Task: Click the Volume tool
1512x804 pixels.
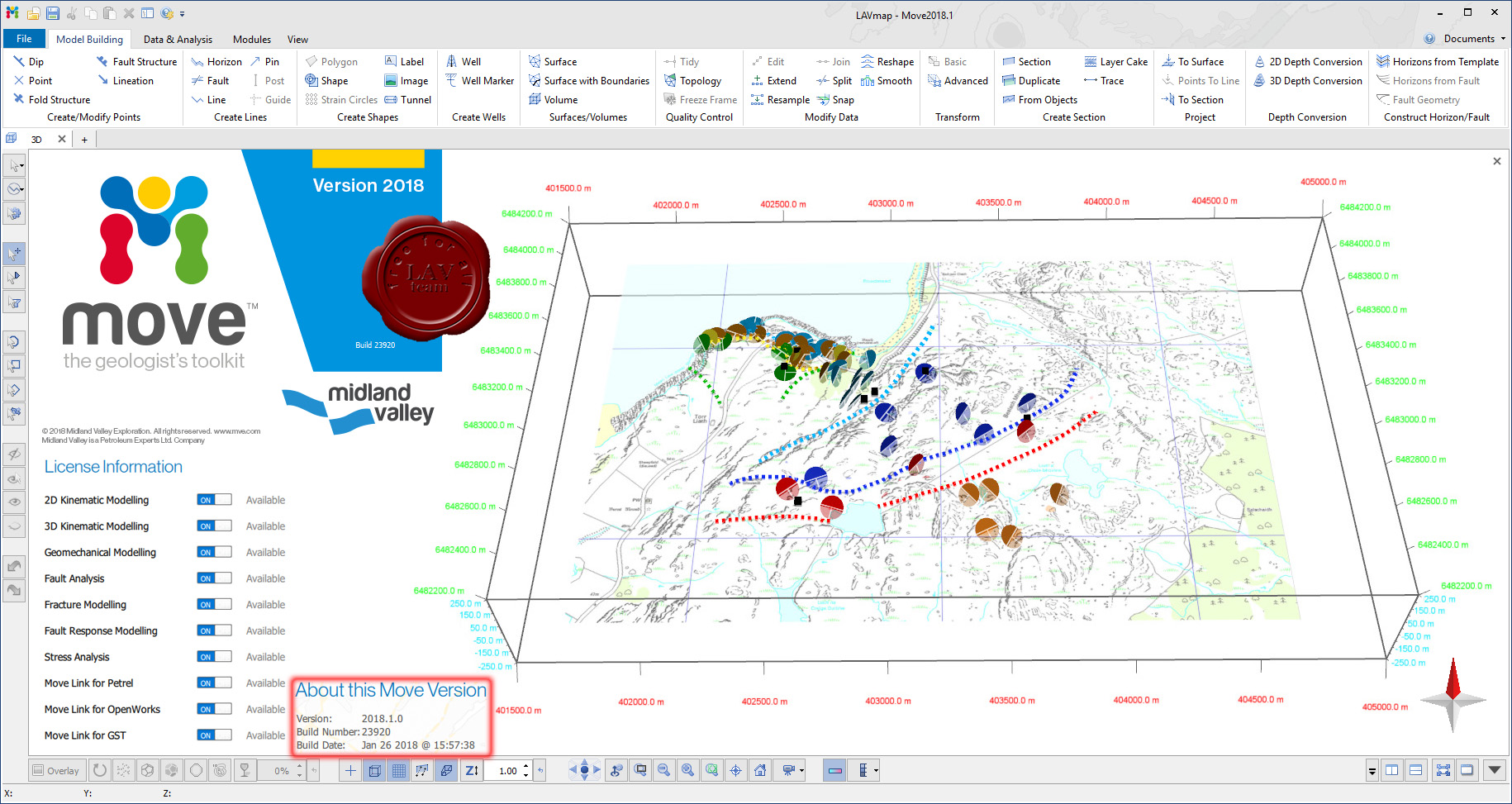Action: pos(553,99)
